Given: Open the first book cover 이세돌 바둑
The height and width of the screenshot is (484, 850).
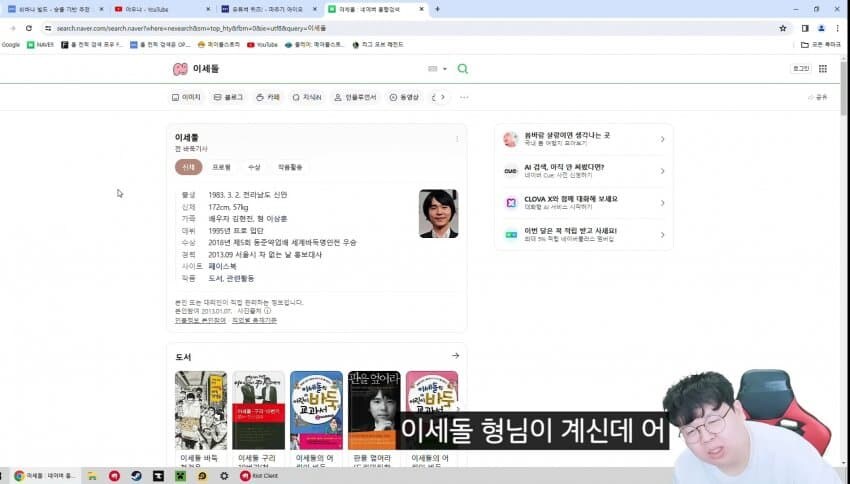Looking at the screenshot, I should [x=201, y=410].
